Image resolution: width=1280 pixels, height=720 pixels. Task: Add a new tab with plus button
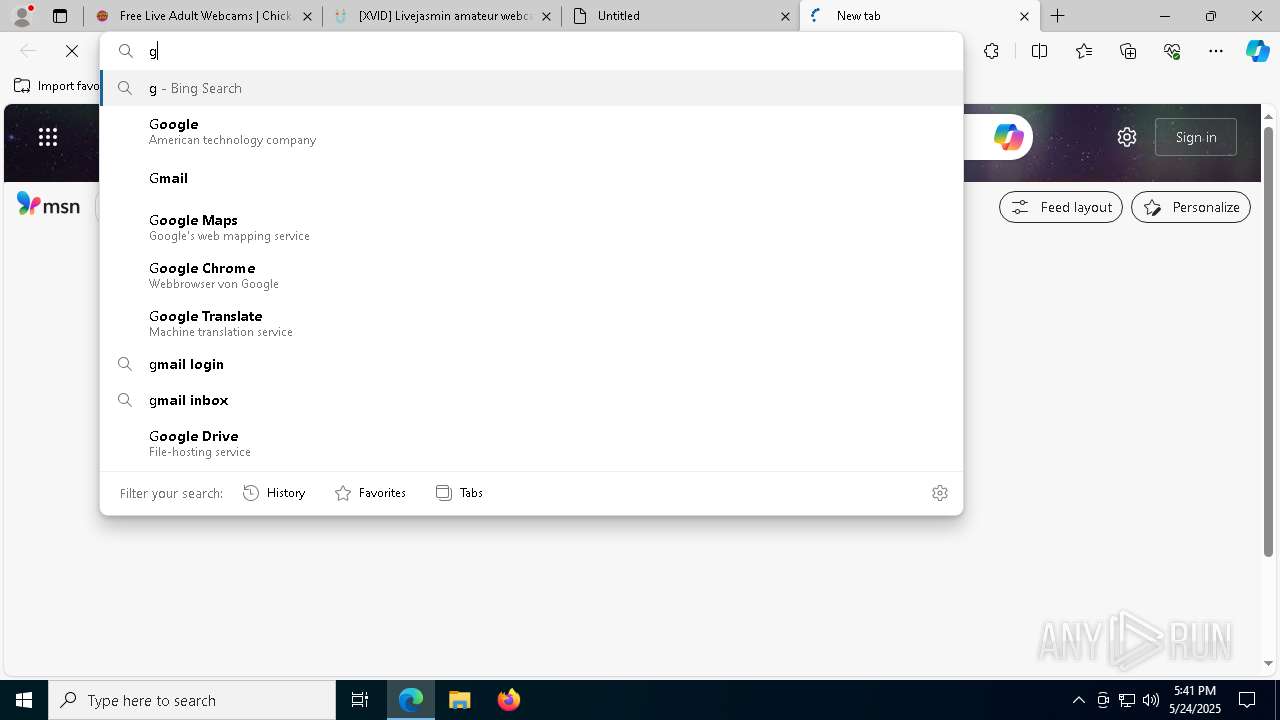pos(1058,16)
